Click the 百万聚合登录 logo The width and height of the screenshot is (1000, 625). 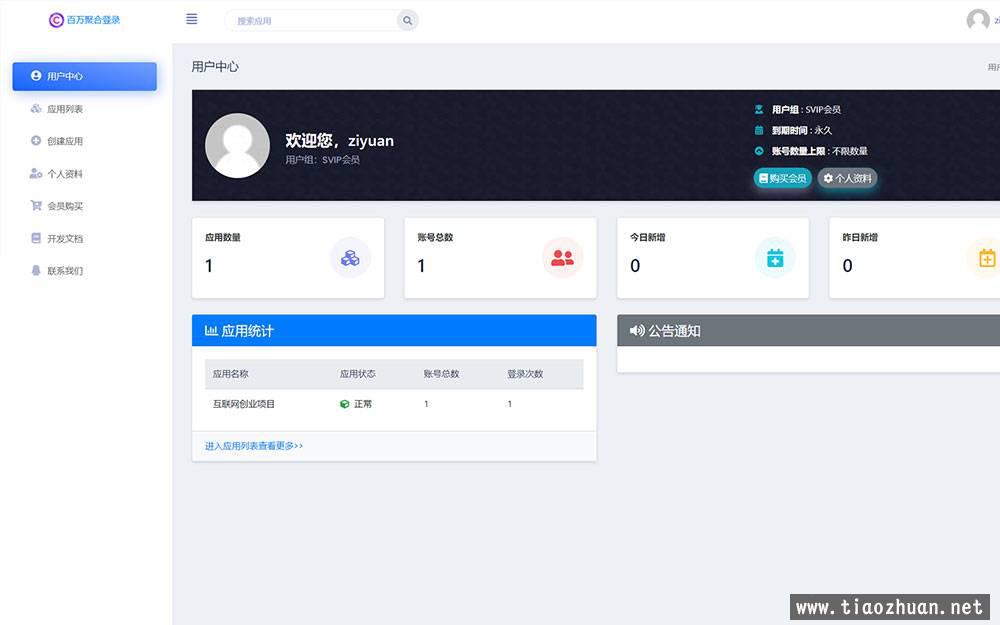[x=84, y=20]
